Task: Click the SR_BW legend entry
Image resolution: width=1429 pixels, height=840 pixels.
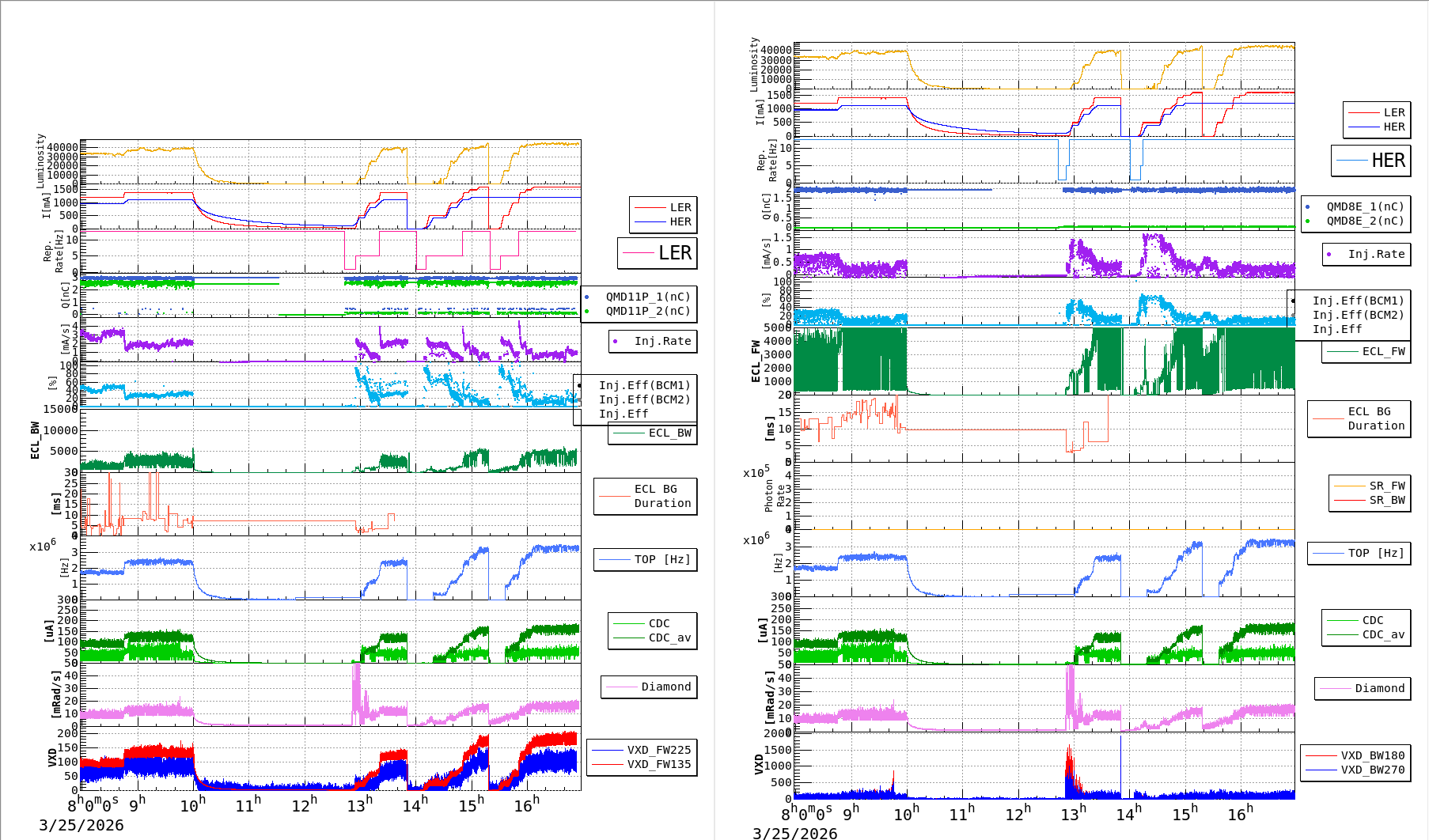Action: 1386,500
